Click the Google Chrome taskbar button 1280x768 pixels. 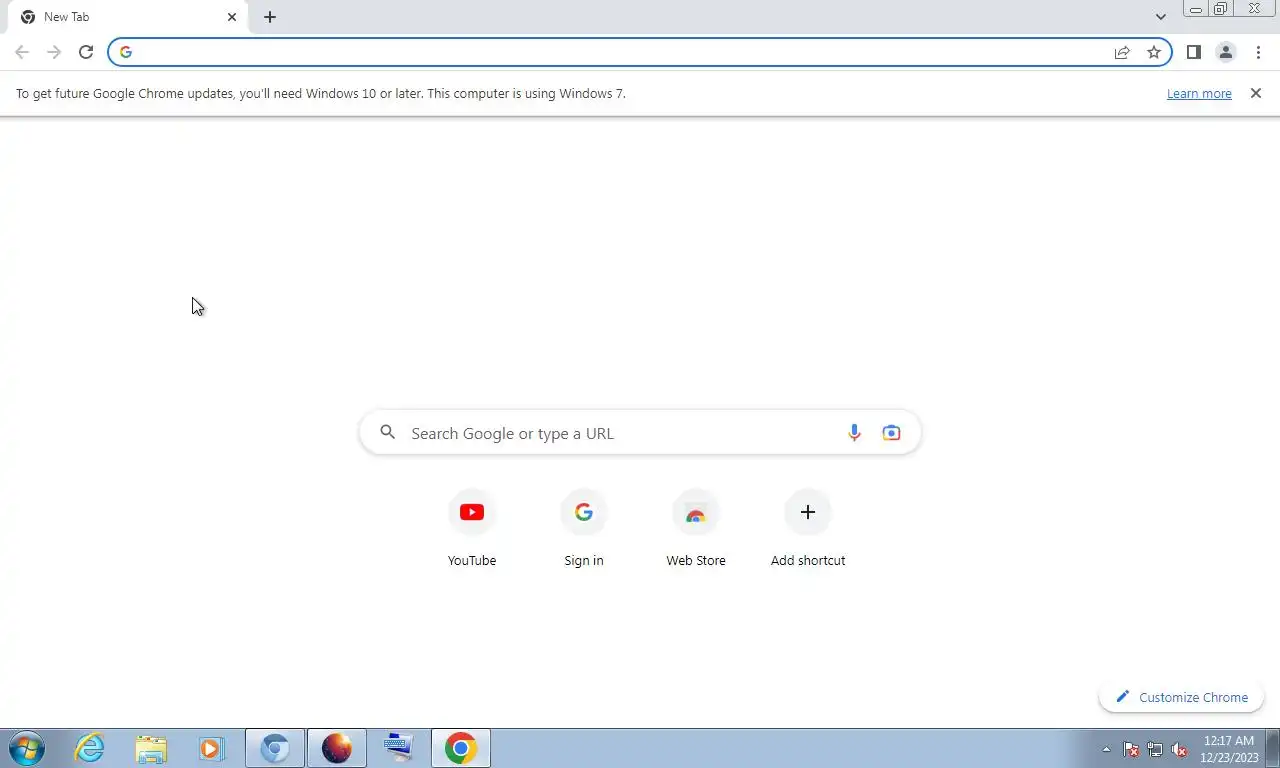coord(461,748)
